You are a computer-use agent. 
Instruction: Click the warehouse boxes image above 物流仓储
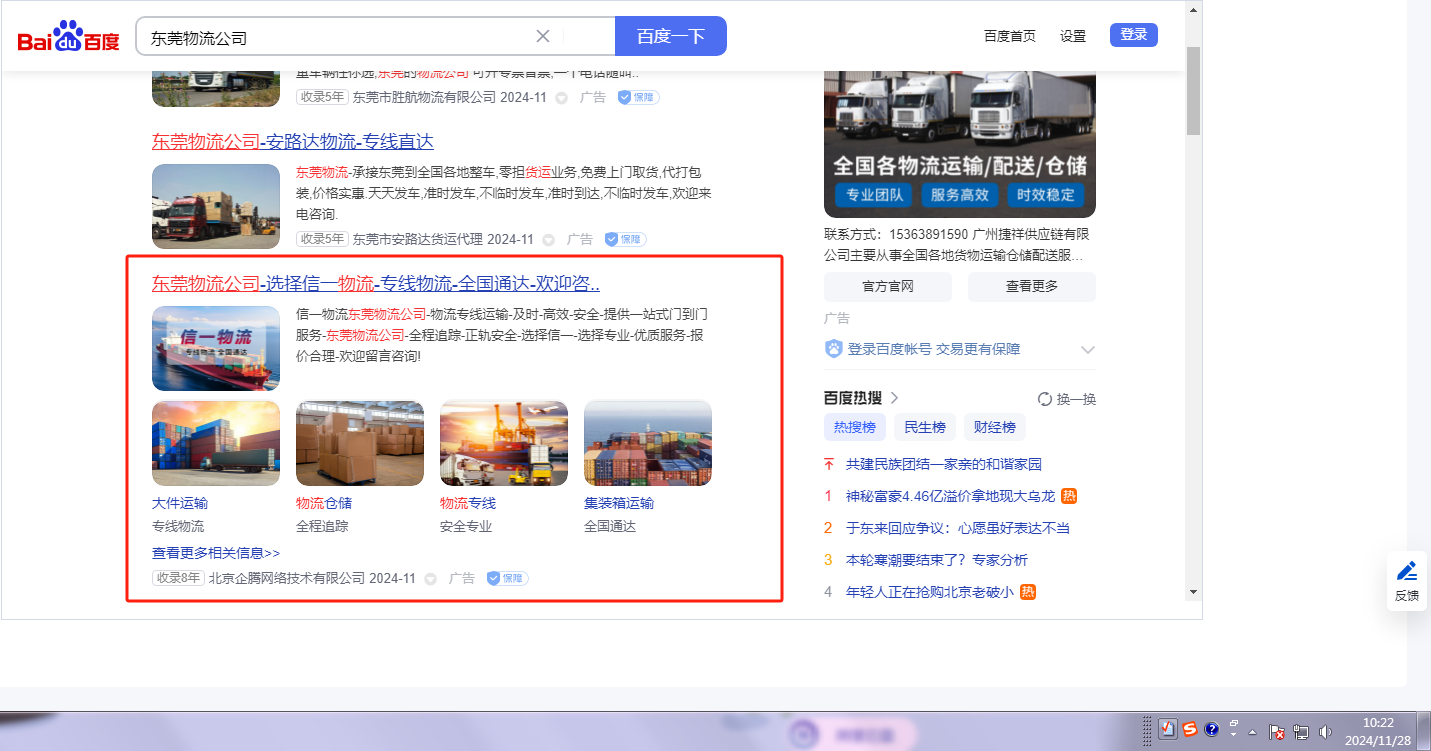point(360,444)
